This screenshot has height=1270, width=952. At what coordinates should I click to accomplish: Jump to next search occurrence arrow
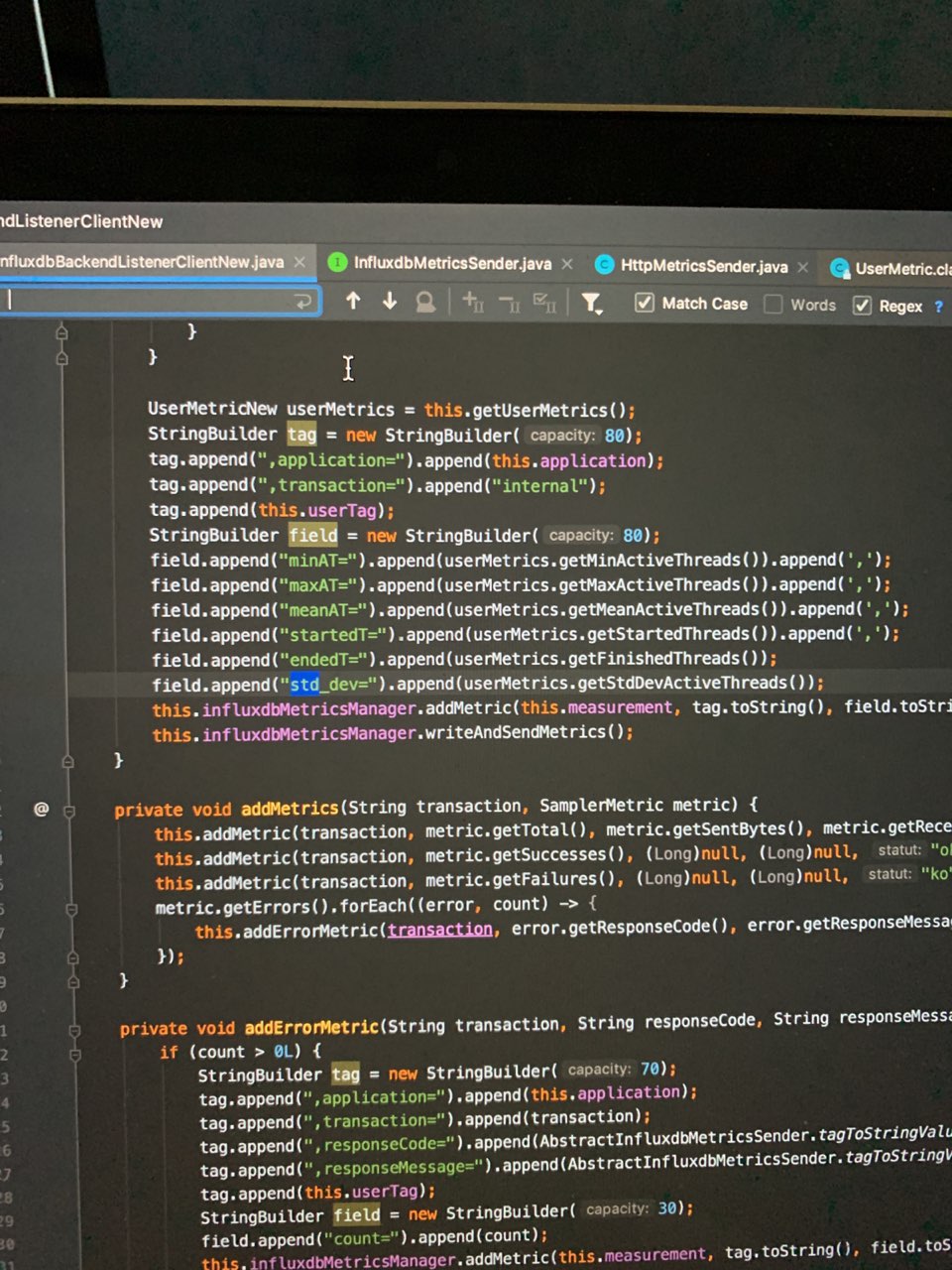390,301
